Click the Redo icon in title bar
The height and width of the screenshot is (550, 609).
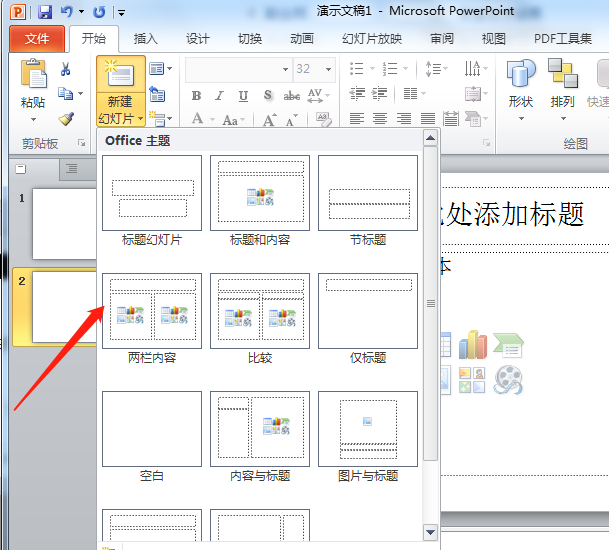tap(99, 12)
